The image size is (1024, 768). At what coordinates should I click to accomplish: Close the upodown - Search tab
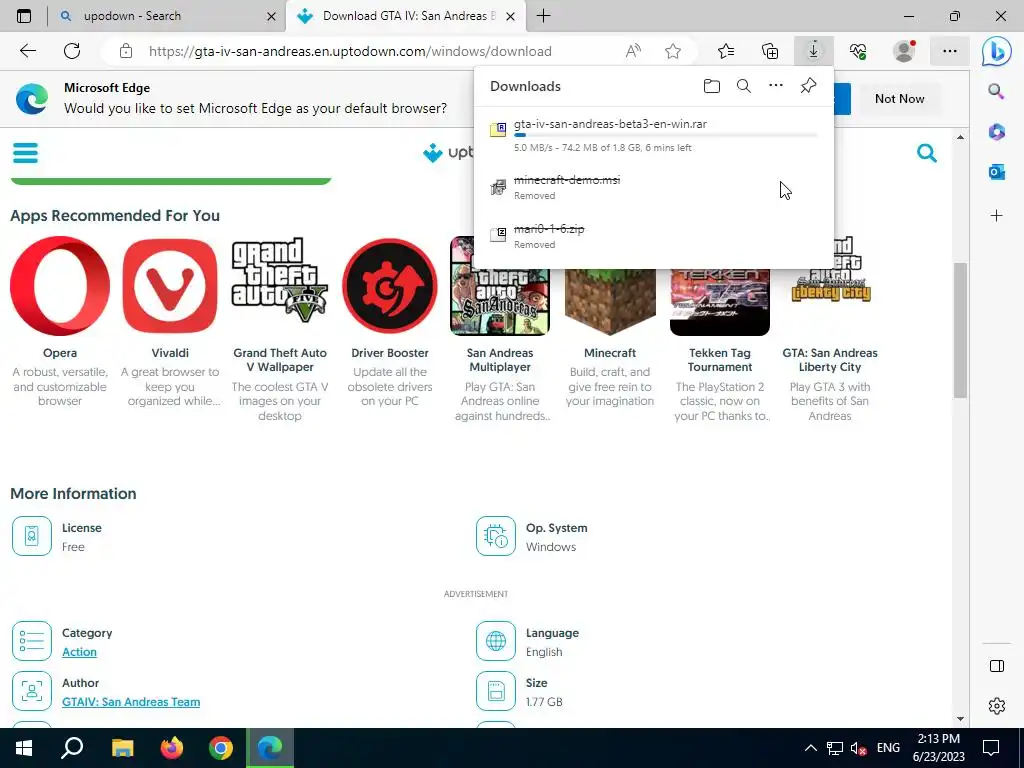coord(272,16)
